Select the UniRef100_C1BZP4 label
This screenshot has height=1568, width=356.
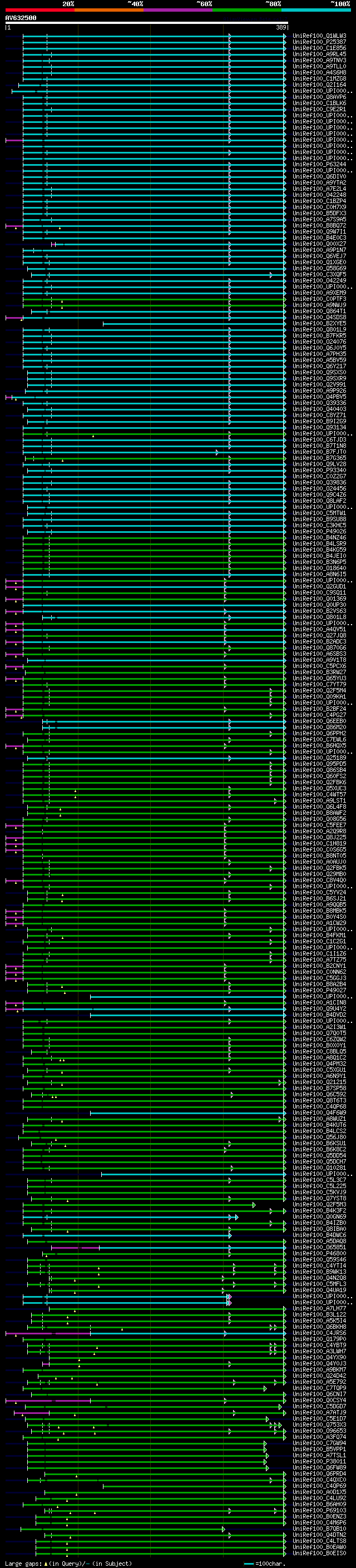[319, 201]
